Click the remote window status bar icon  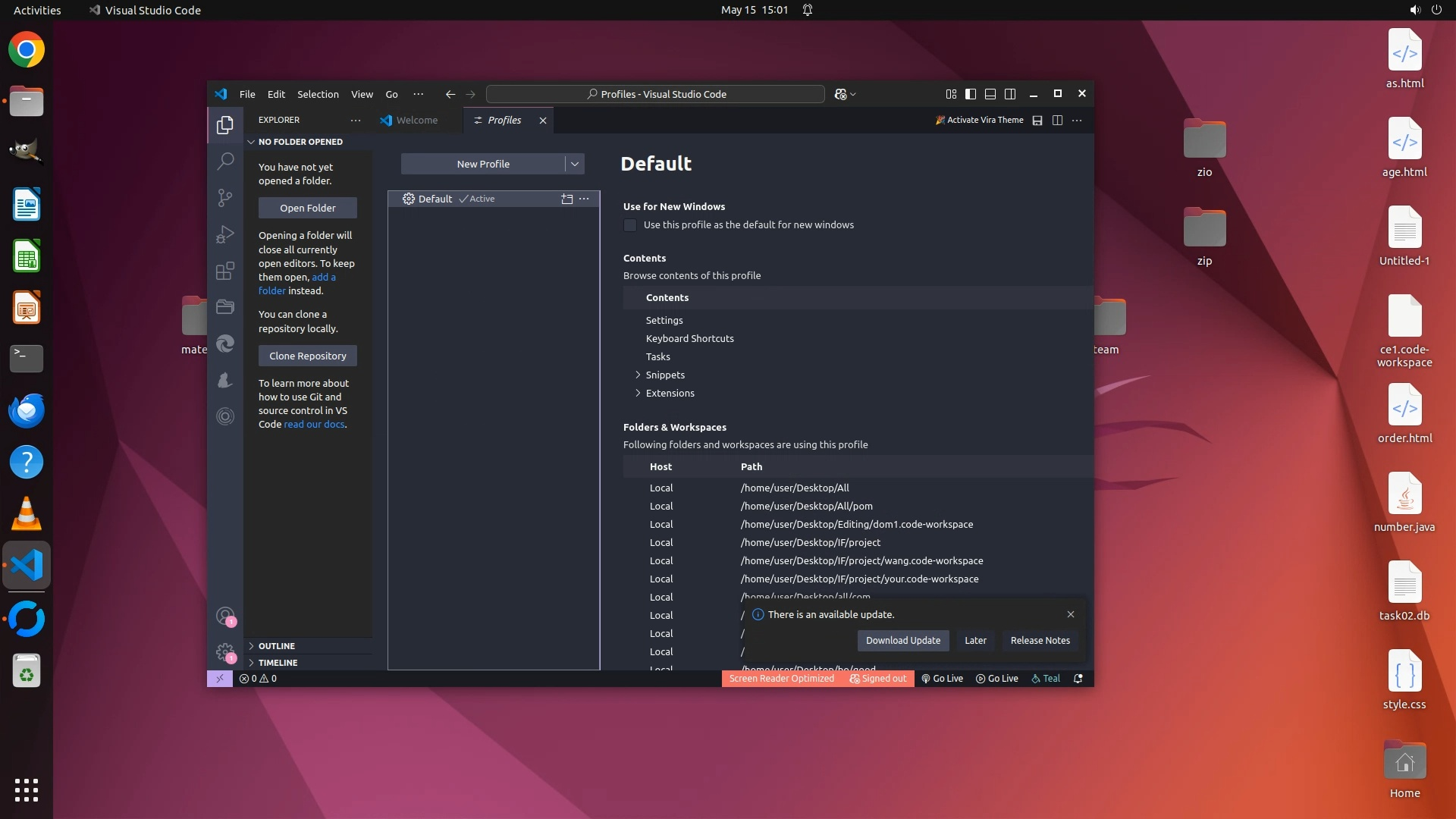219,679
